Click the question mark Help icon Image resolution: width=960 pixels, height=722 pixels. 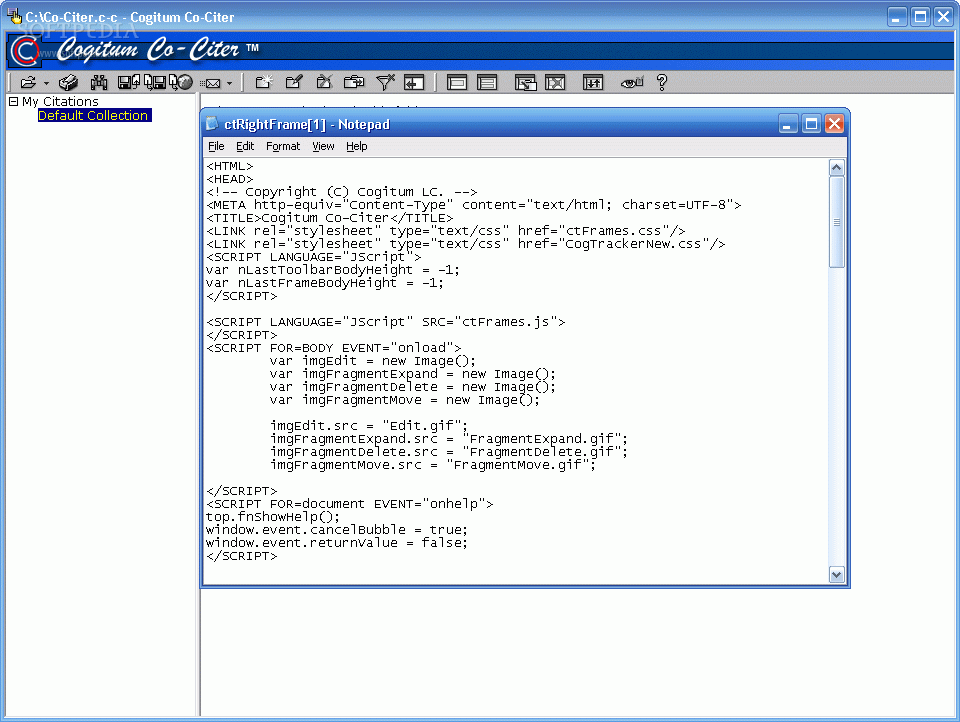click(x=662, y=82)
